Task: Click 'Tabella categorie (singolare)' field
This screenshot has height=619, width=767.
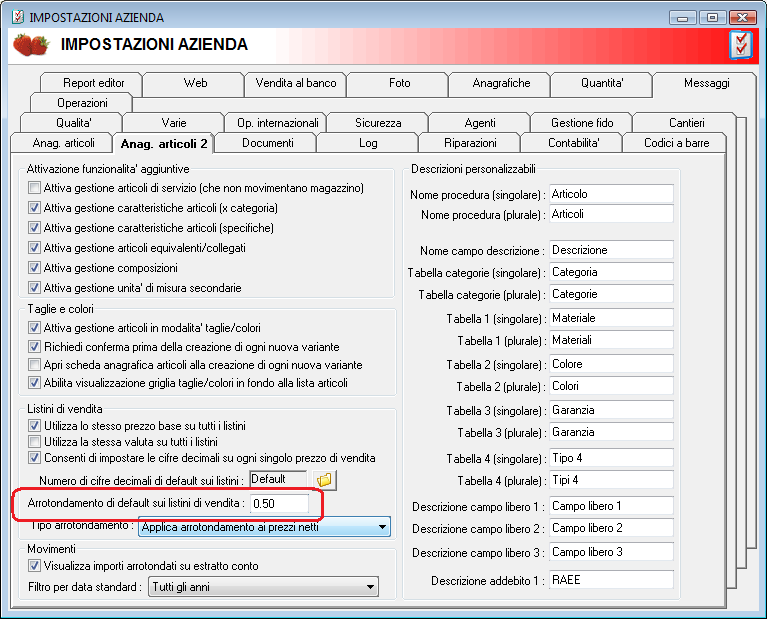Action: (611, 272)
